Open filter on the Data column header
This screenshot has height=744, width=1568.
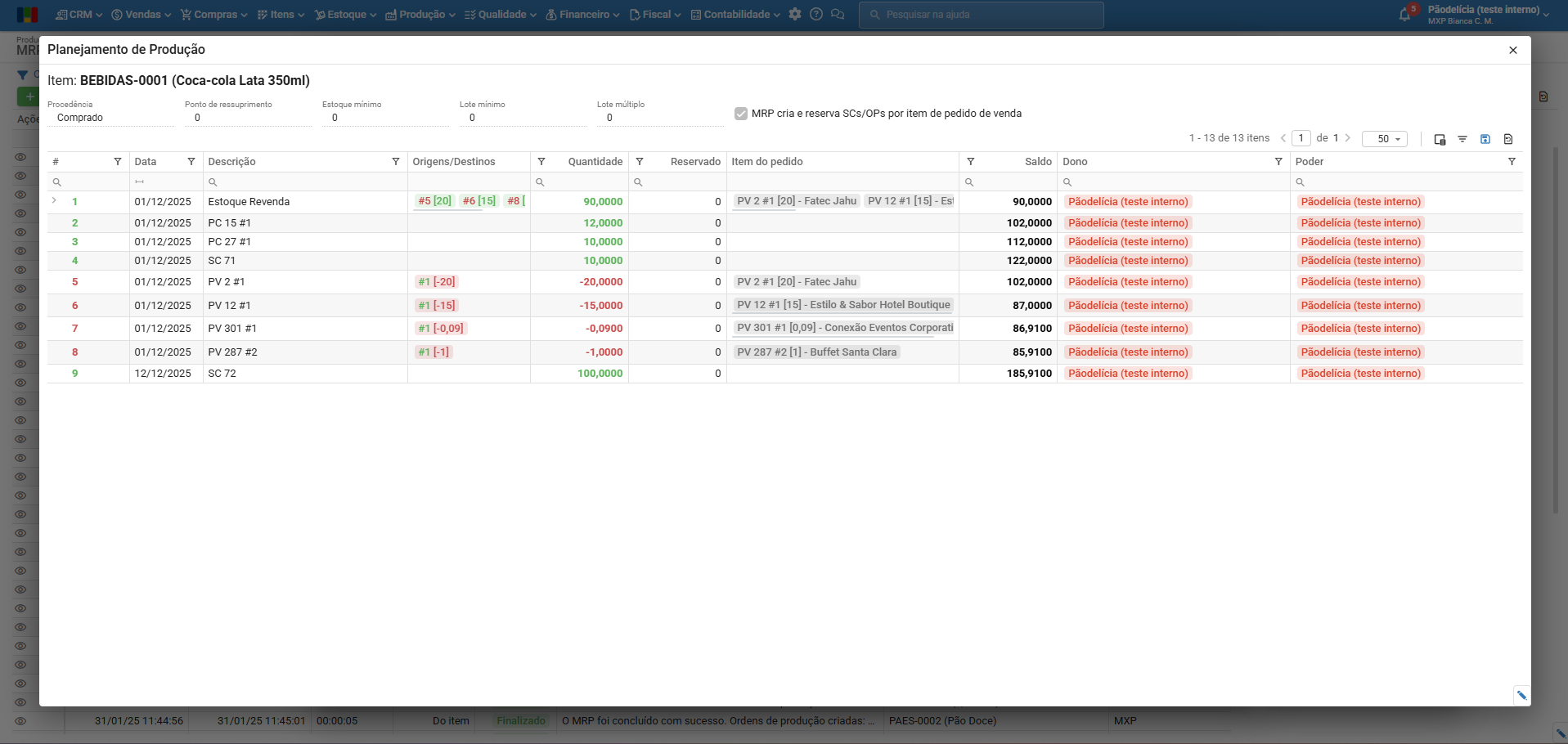[191, 162]
